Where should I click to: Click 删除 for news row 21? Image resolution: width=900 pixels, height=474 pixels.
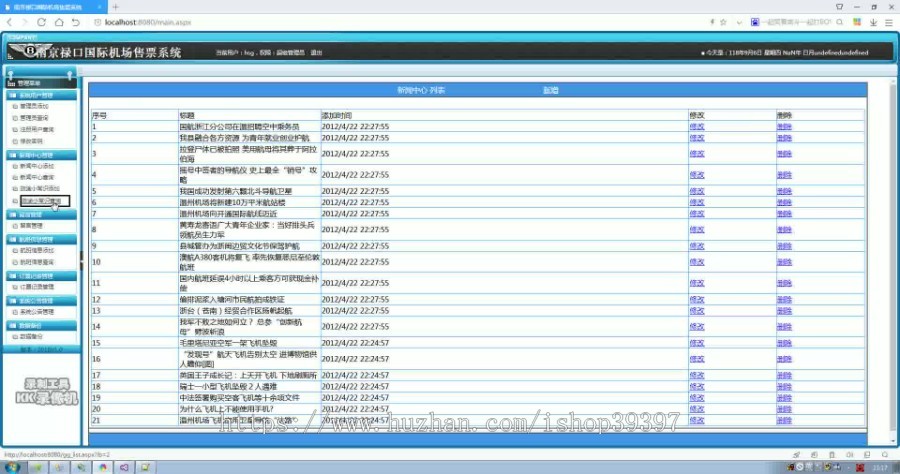click(784, 421)
